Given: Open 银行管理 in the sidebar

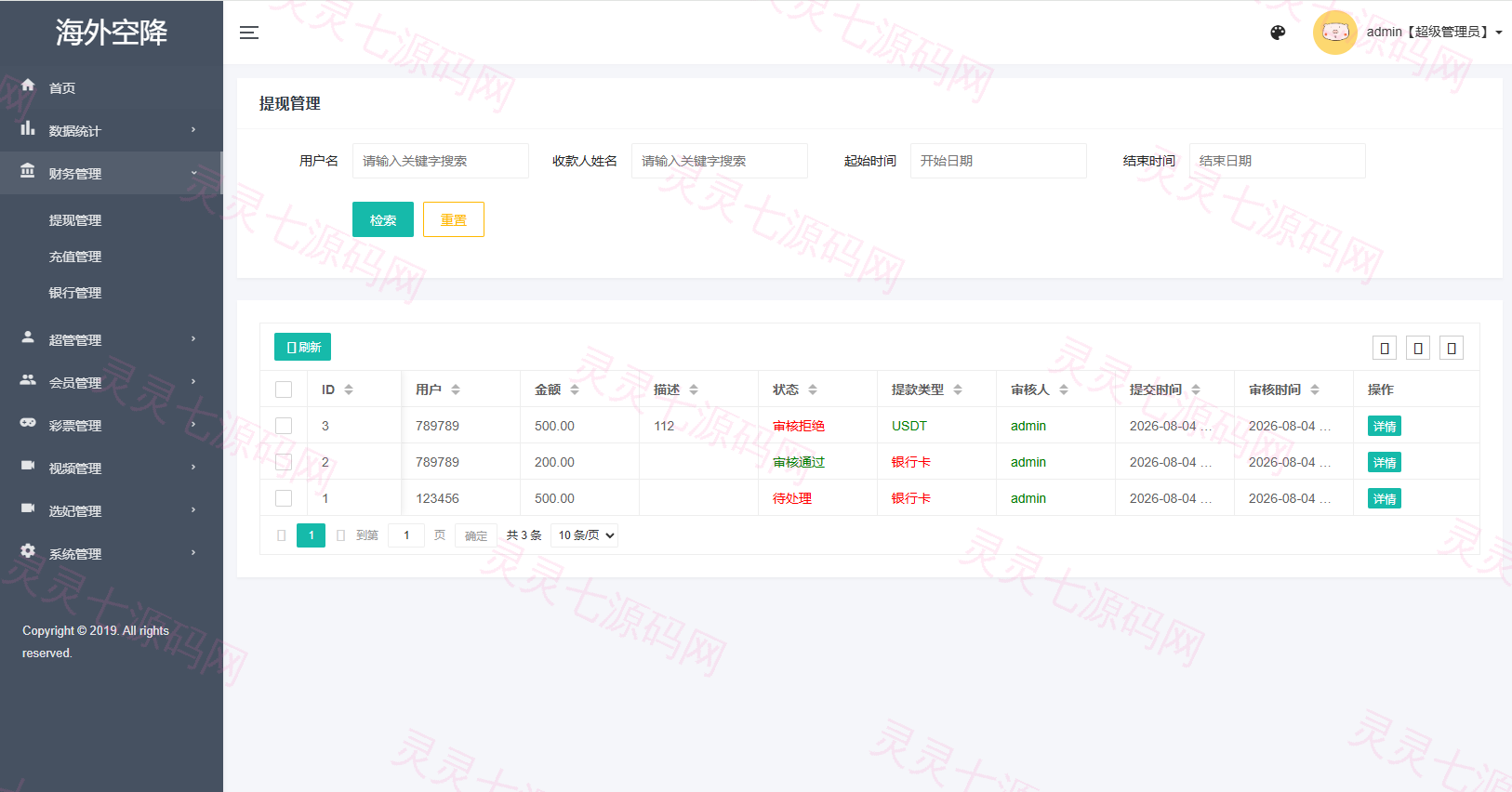Looking at the screenshot, I should pos(75,293).
